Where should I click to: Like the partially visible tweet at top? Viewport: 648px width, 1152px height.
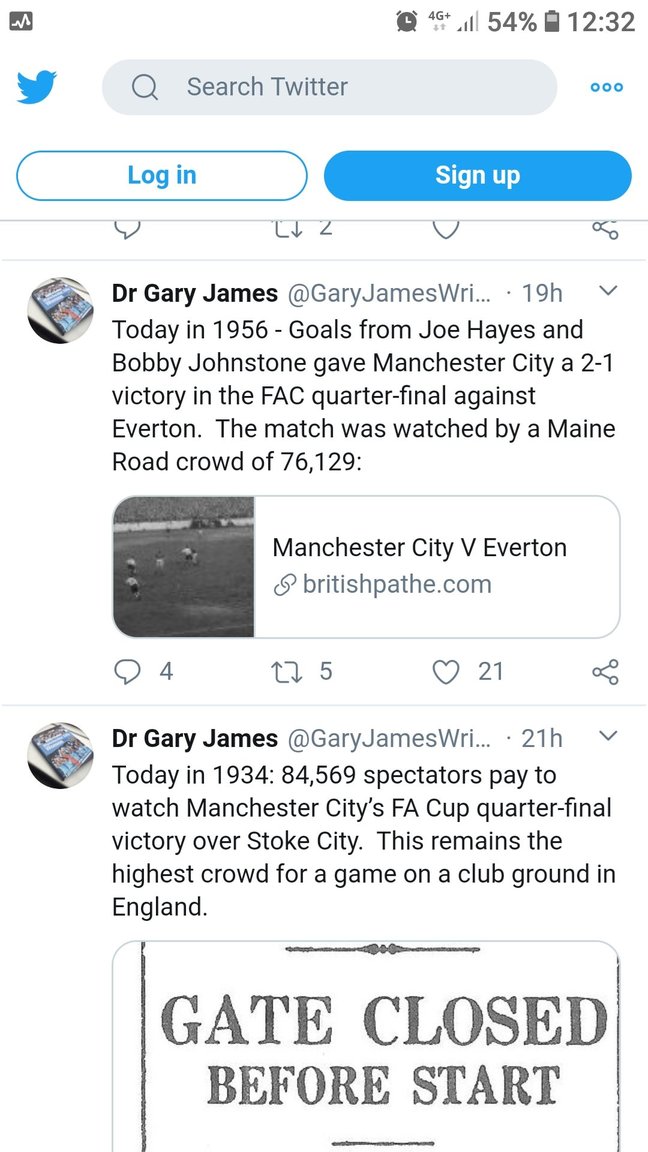[x=446, y=229]
